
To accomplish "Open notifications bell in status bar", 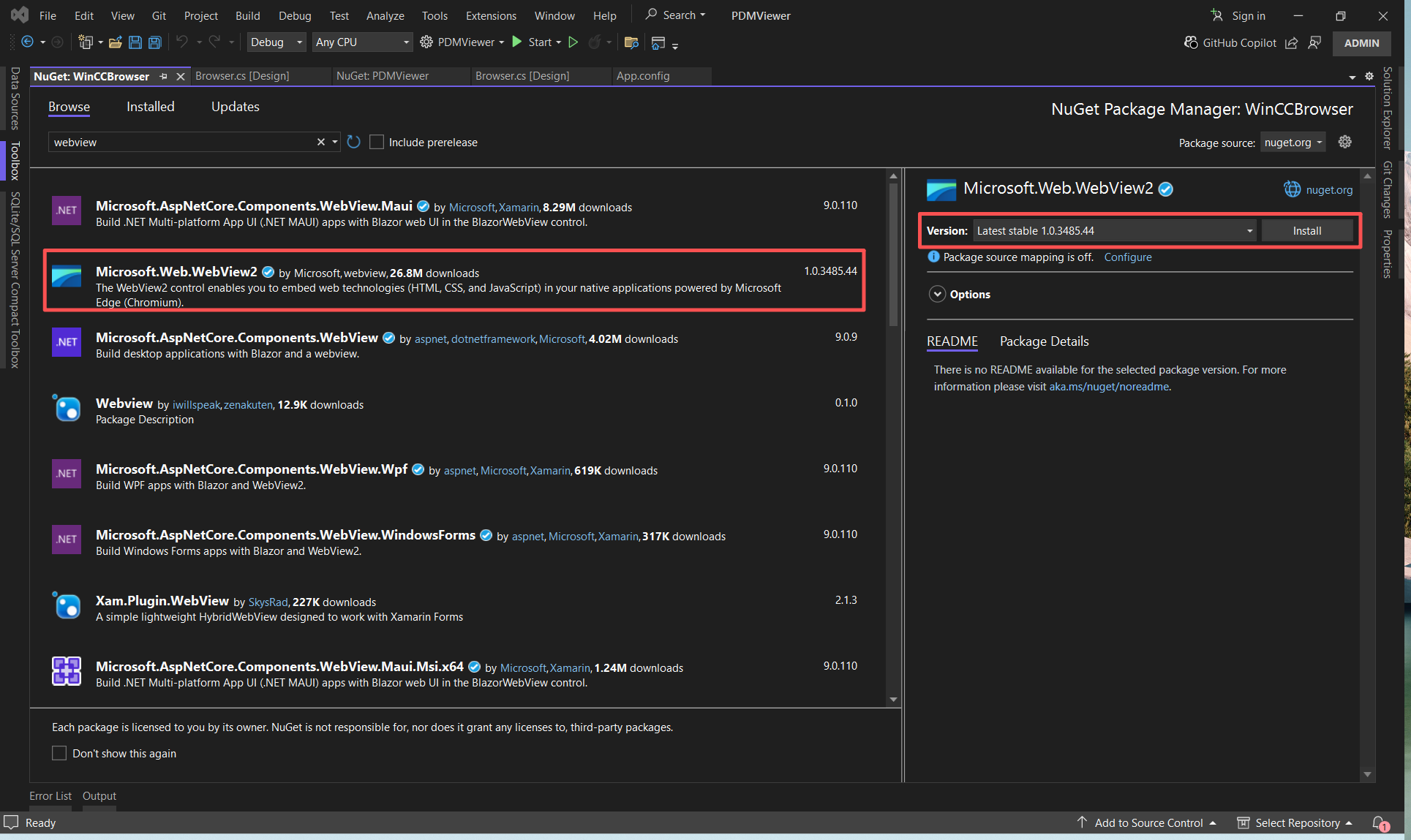I will point(1380,823).
